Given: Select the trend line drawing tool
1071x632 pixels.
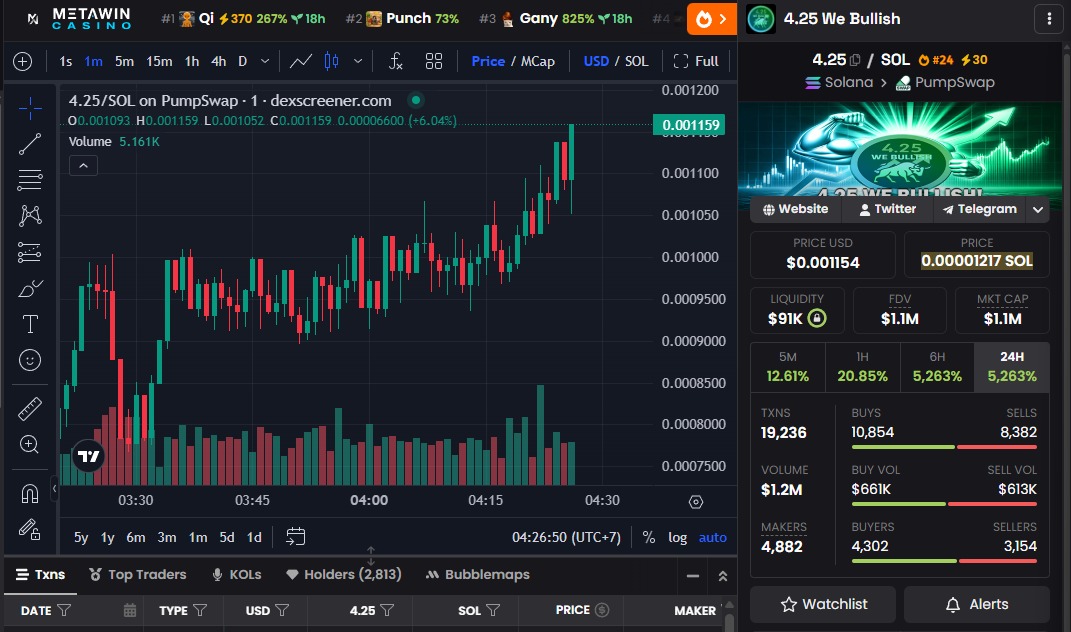Looking at the screenshot, I should [x=29, y=144].
